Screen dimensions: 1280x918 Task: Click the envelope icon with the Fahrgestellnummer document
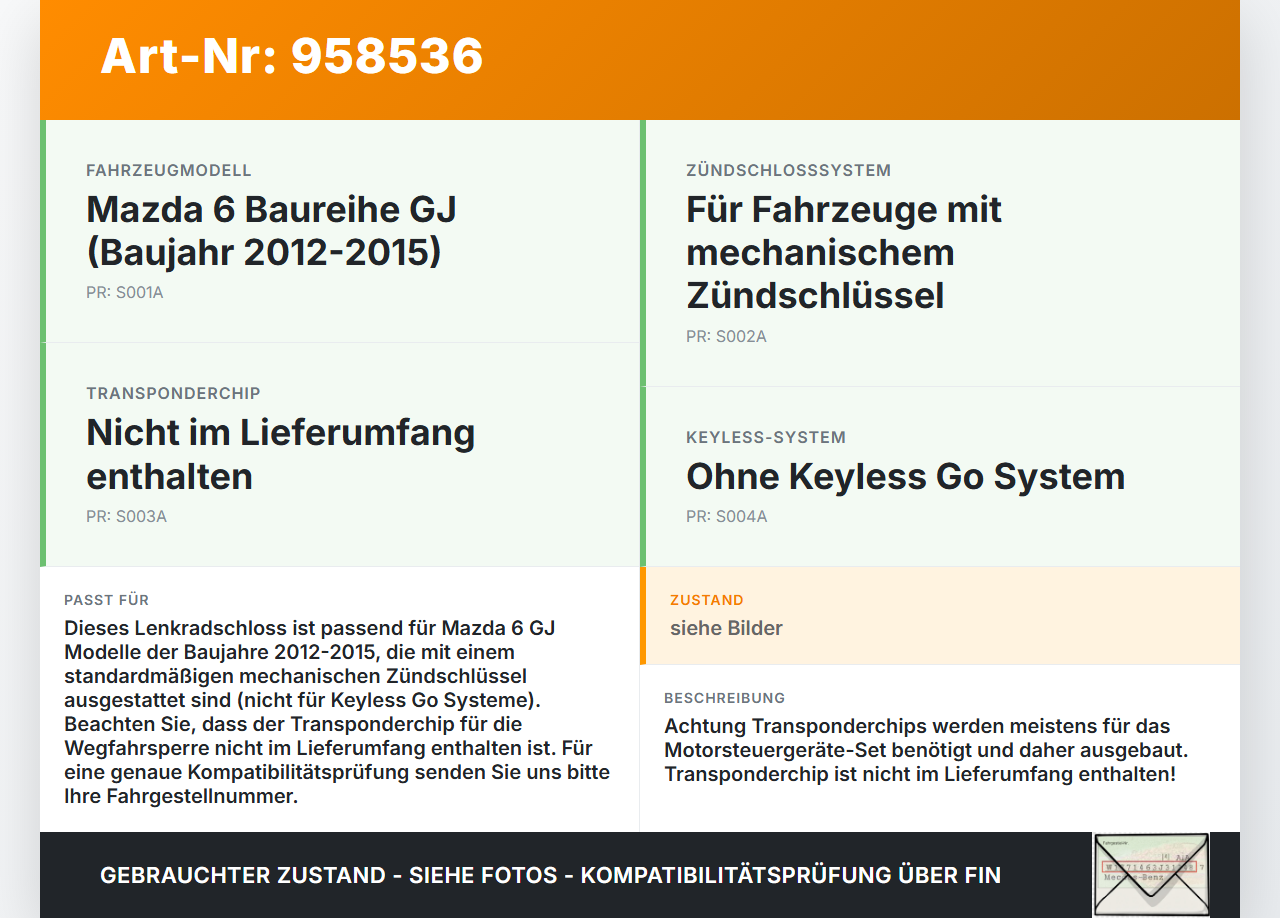(x=1150, y=874)
